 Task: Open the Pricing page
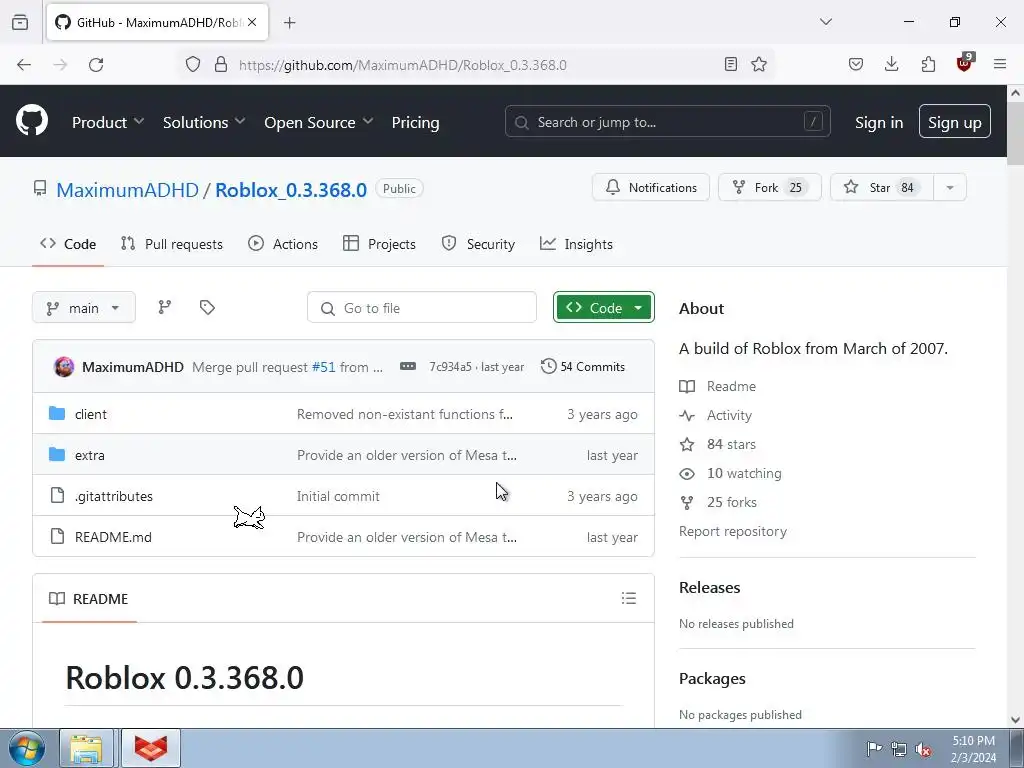[415, 122]
